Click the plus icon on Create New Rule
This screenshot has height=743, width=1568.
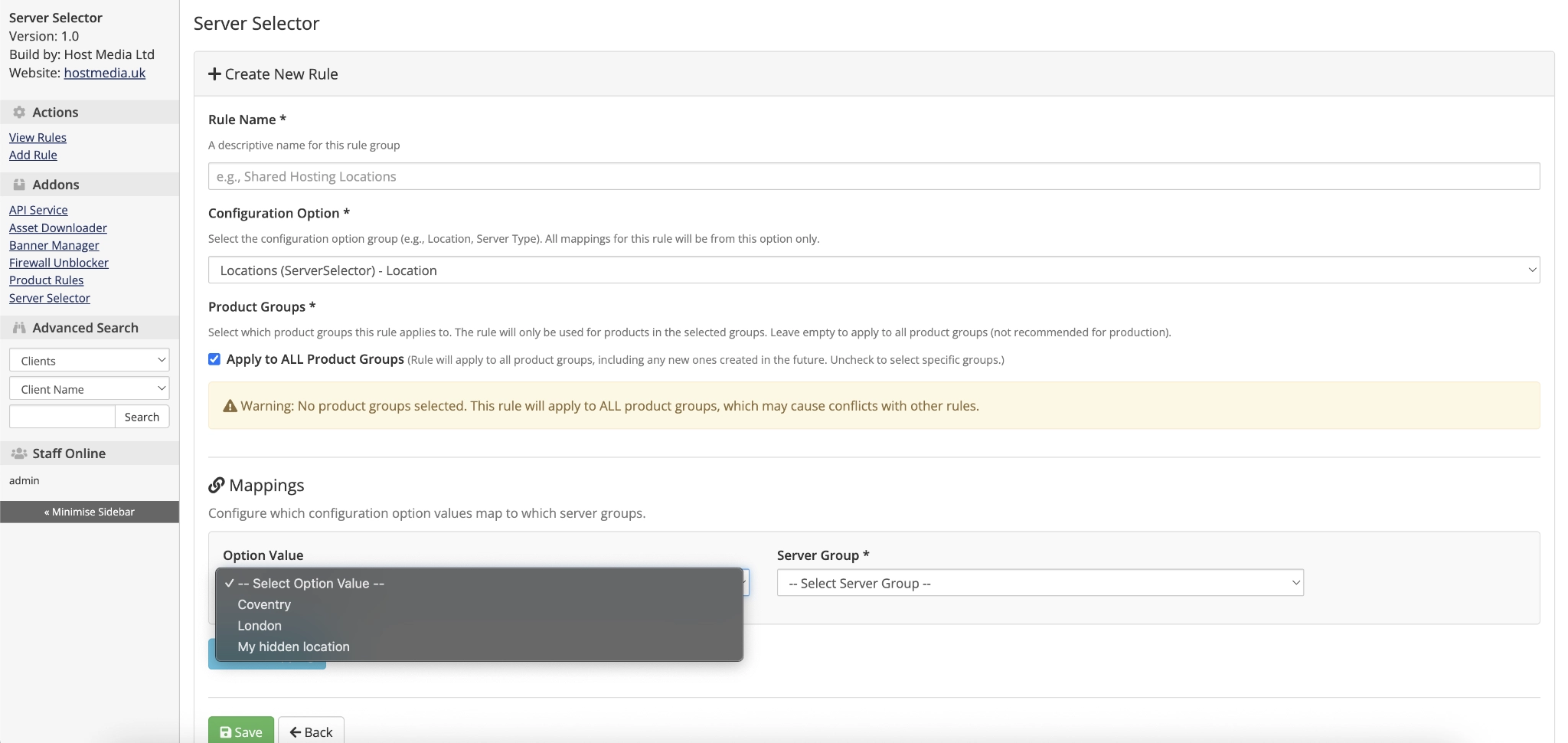pyautogui.click(x=214, y=74)
